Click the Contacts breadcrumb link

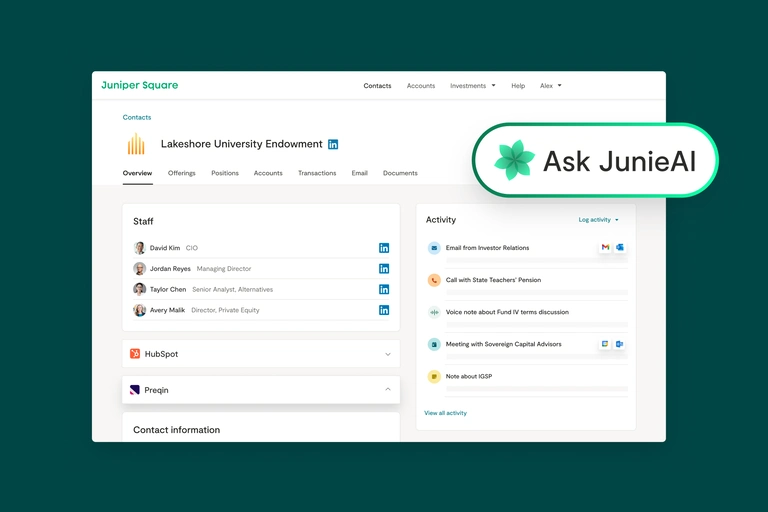[x=137, y=117]
